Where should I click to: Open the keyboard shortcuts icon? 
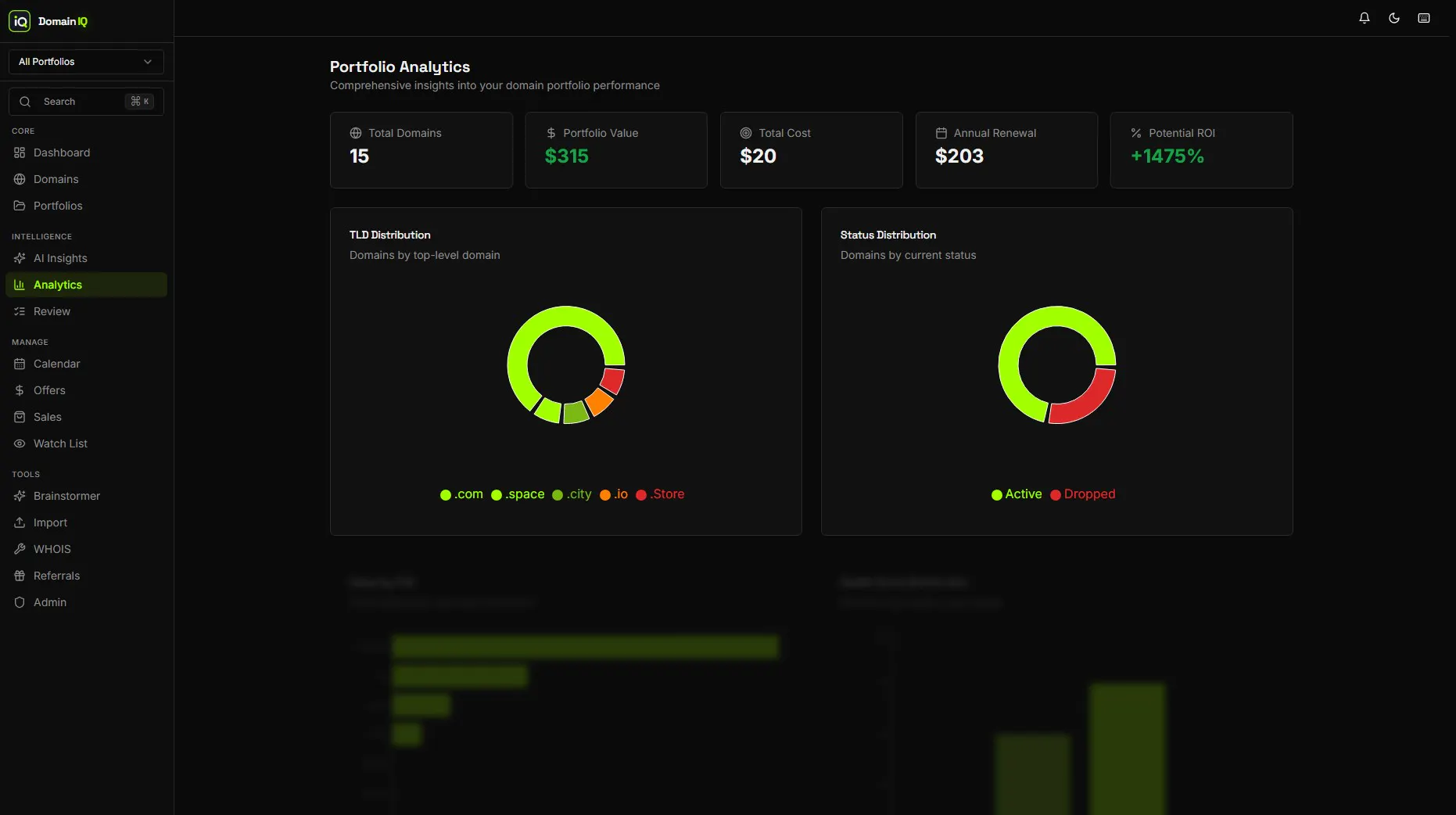point(1424,18)
